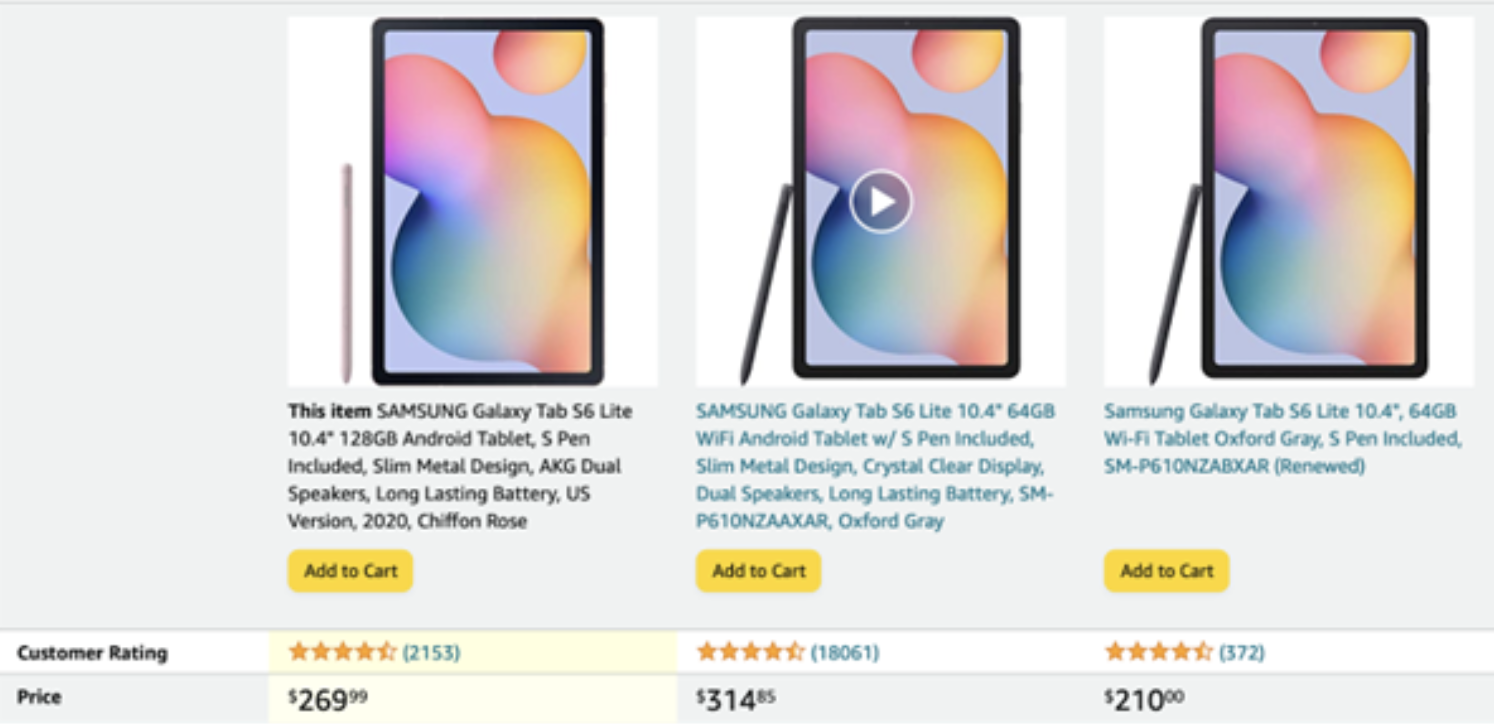Click the star rating next to 372 reviews
1494x726 pixels.
coord(1158,653)
